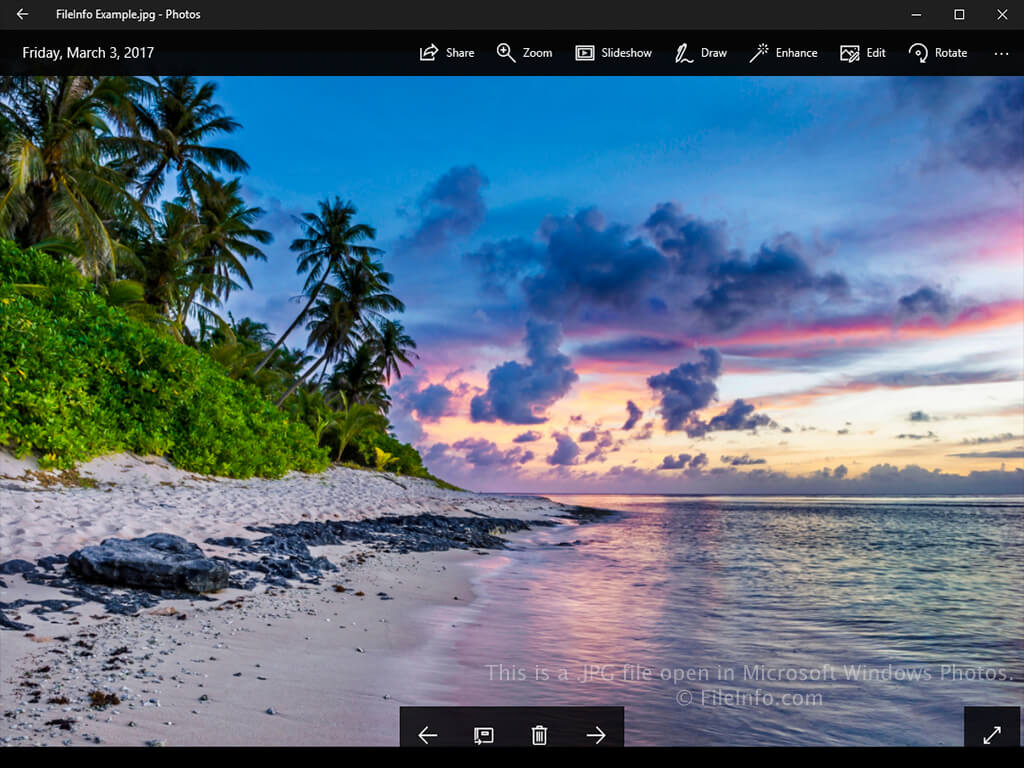Open the Zoom magnifier tool
This screenshot has width=1024, height=768.
(x=524, y=53)
